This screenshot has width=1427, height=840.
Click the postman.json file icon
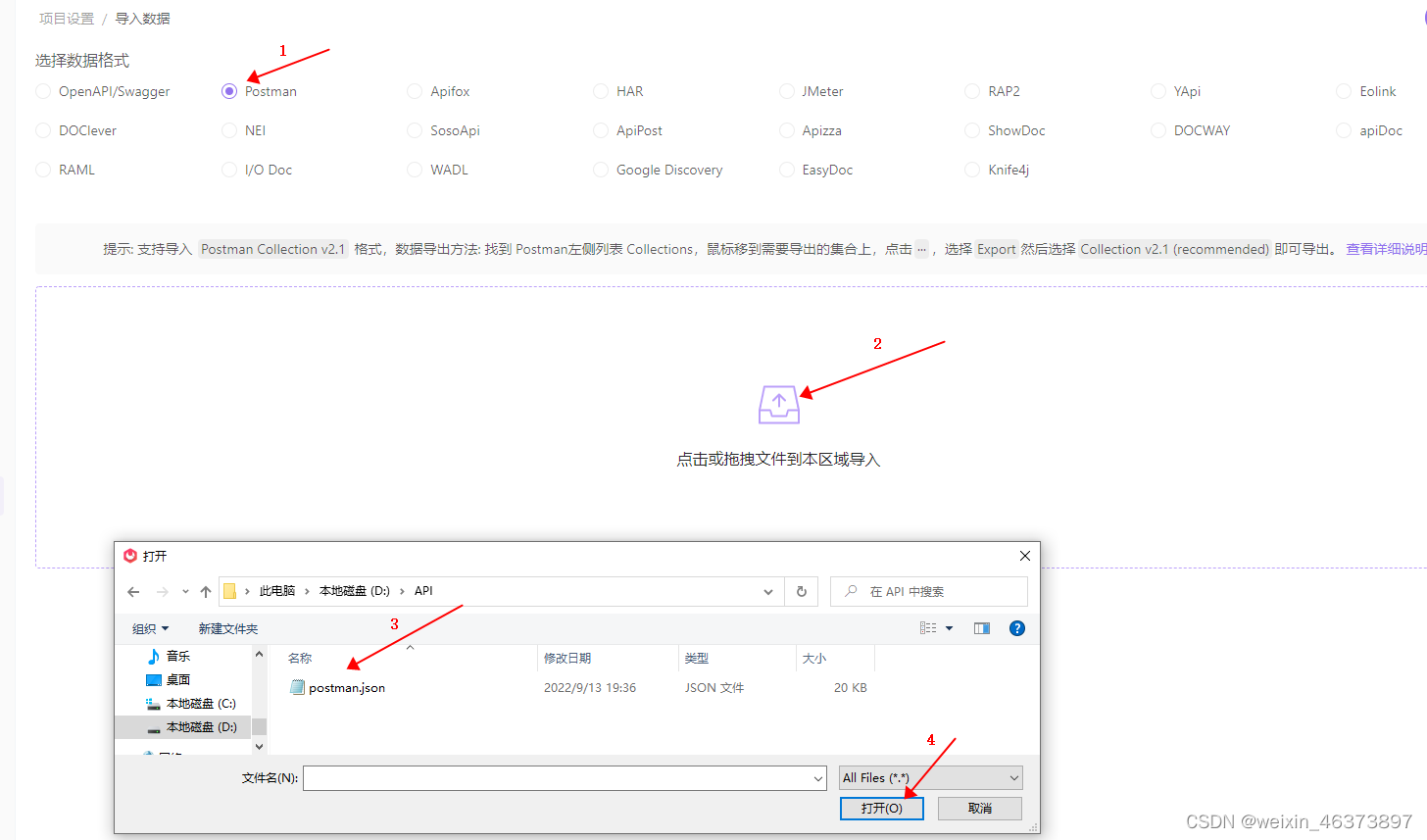point(298,687)
